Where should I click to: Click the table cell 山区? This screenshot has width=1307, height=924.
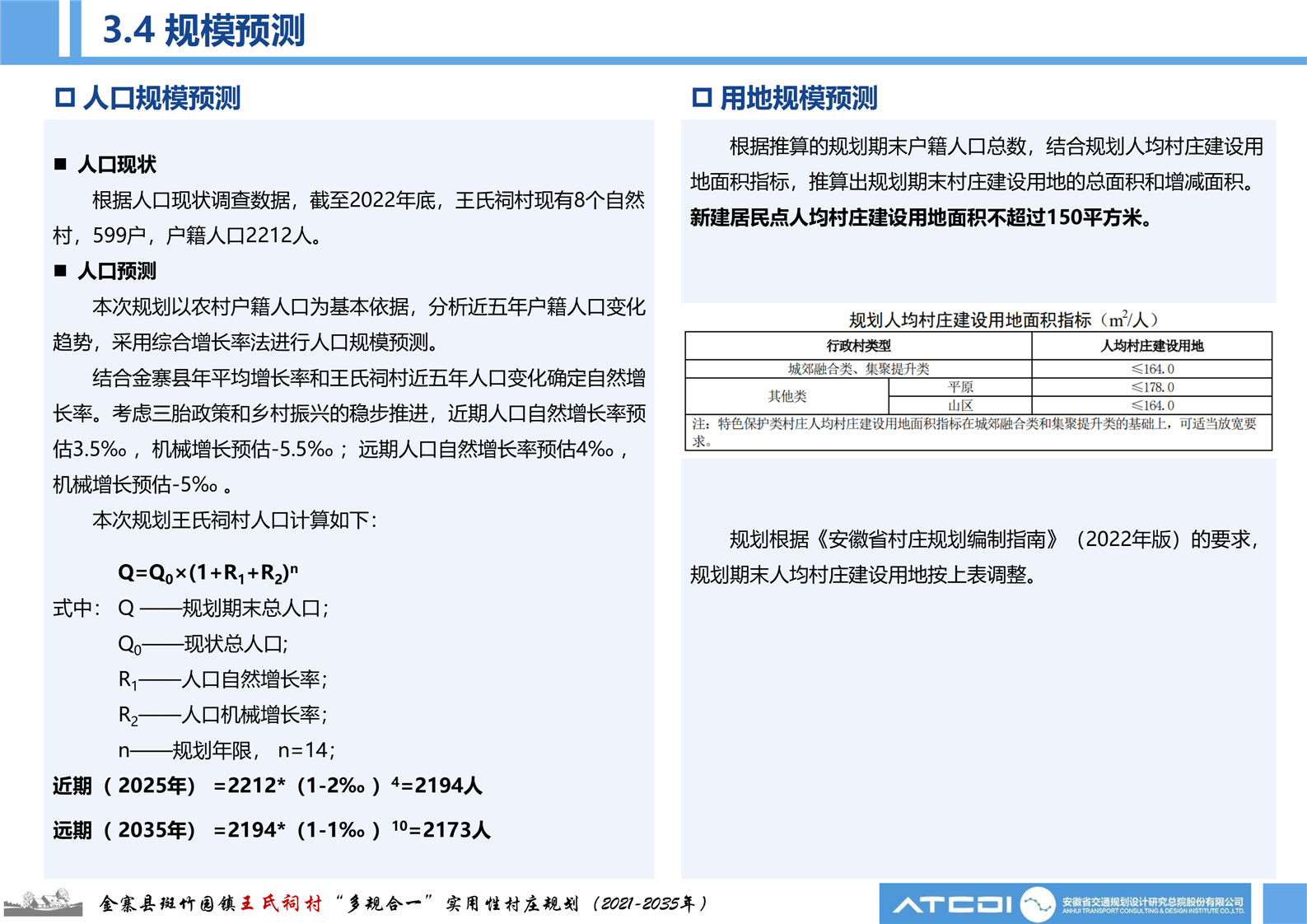coord(960,405)
